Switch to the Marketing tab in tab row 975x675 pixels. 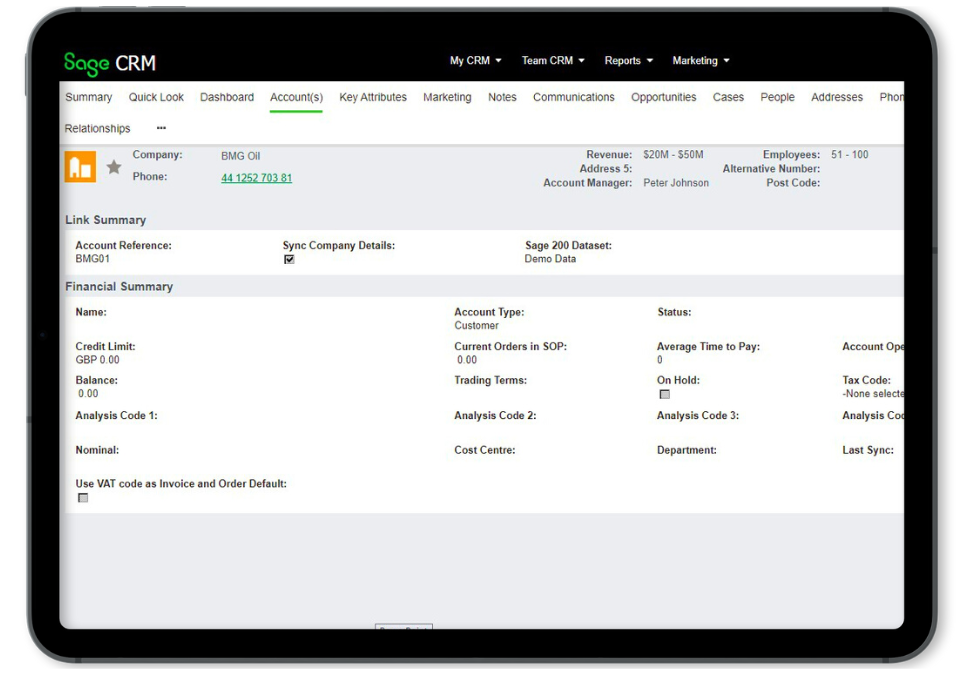point(447,97)
